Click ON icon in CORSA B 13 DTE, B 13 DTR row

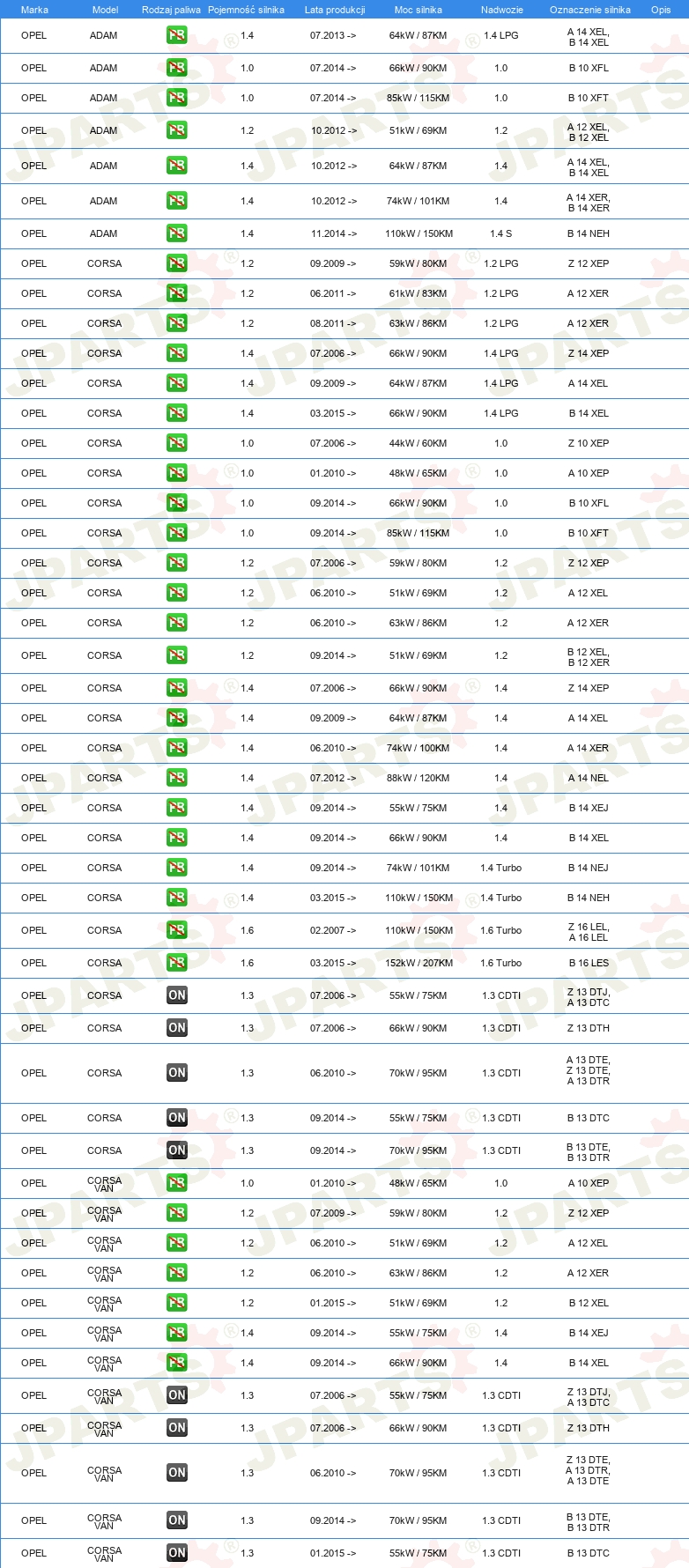(x=177, y=1150)
